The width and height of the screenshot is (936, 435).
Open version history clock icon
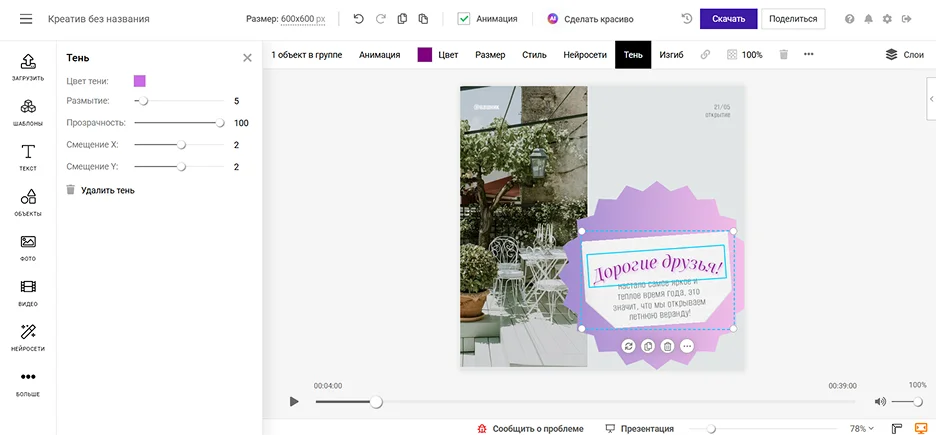[x=686, y=19]
